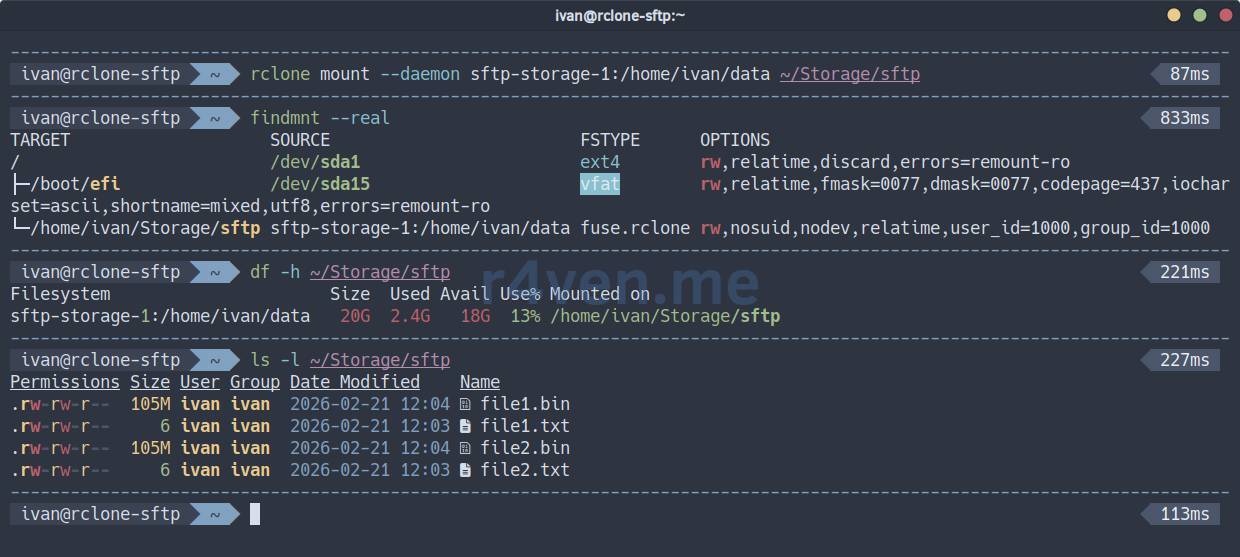Click the Date Modified column header

[354, 382]
